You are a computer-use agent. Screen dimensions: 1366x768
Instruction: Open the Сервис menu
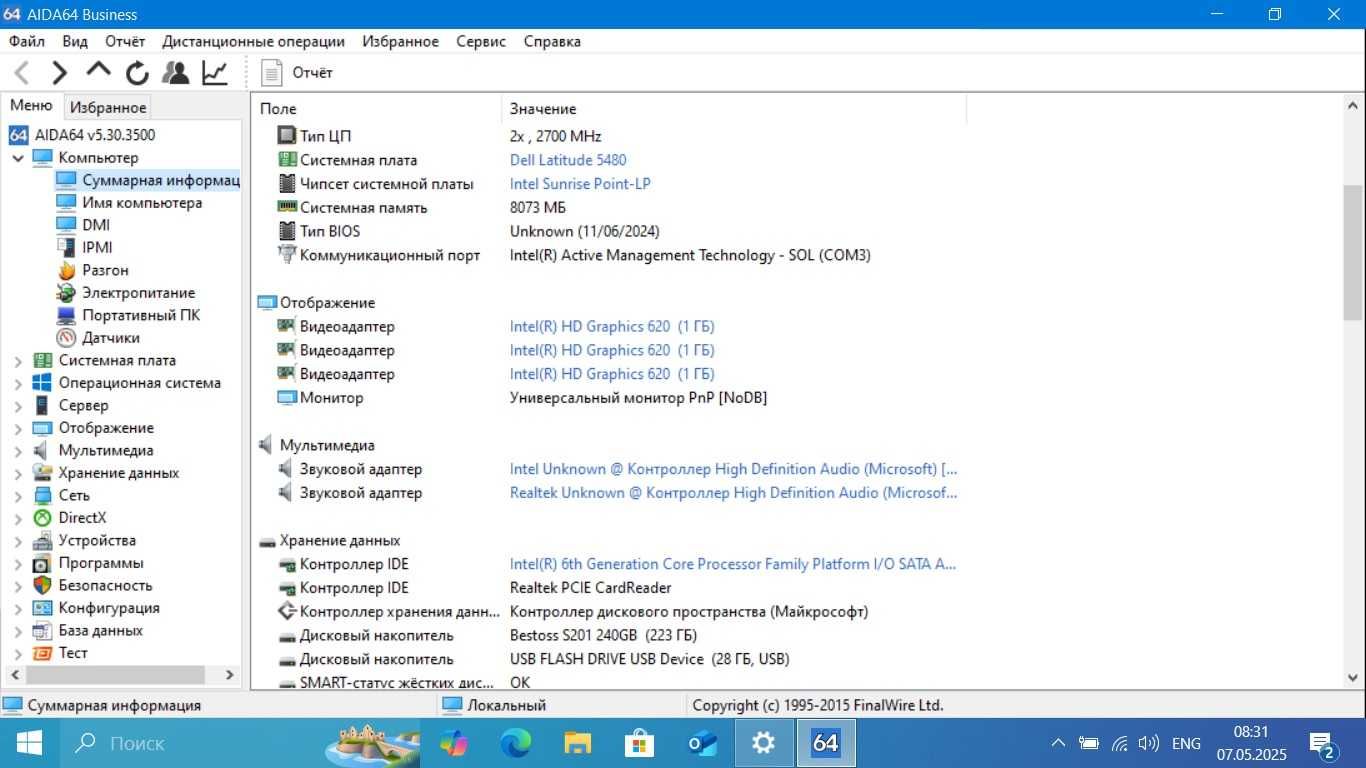pos(481,41)
